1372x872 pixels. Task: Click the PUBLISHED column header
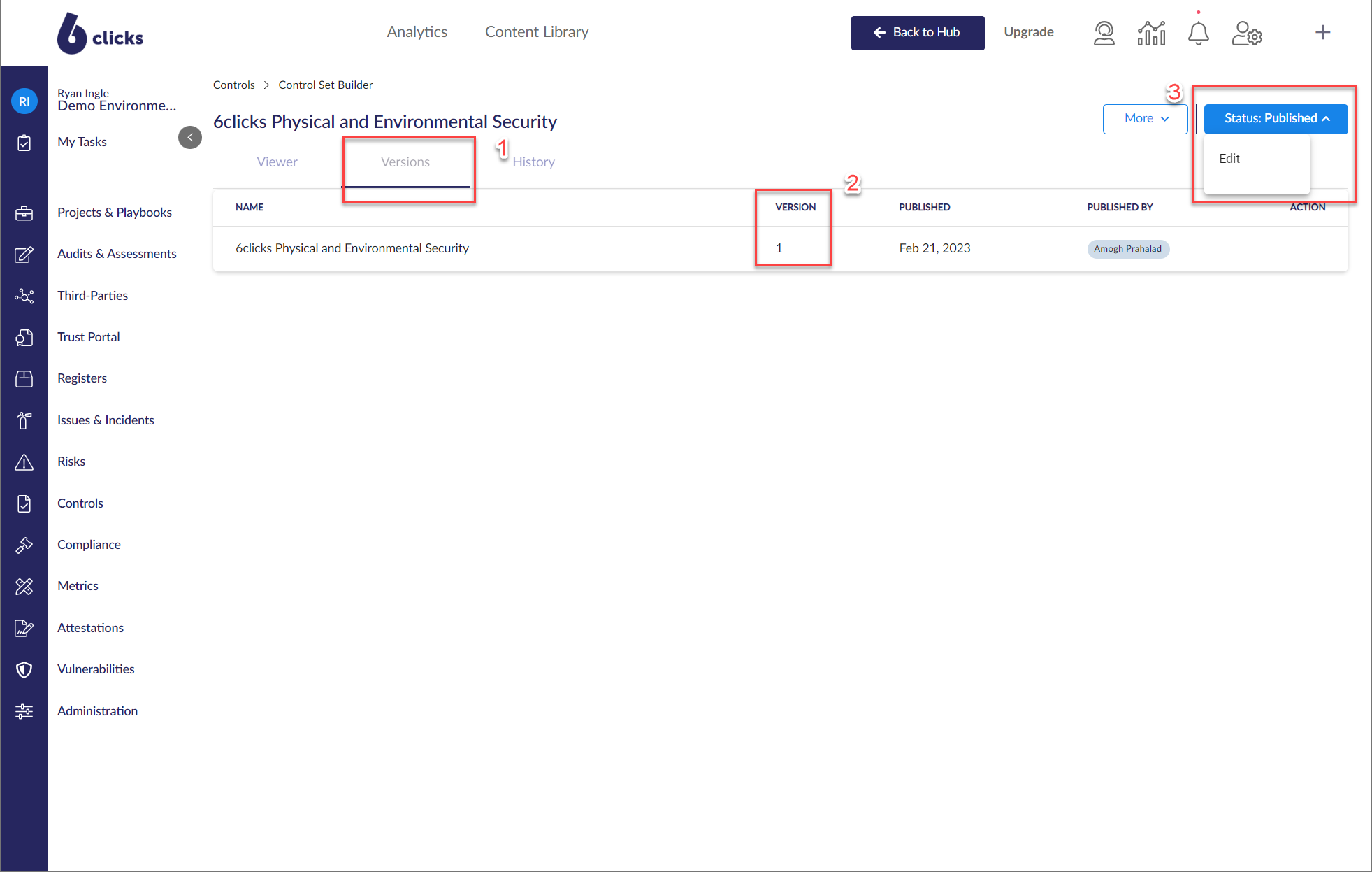click(924, 207)
